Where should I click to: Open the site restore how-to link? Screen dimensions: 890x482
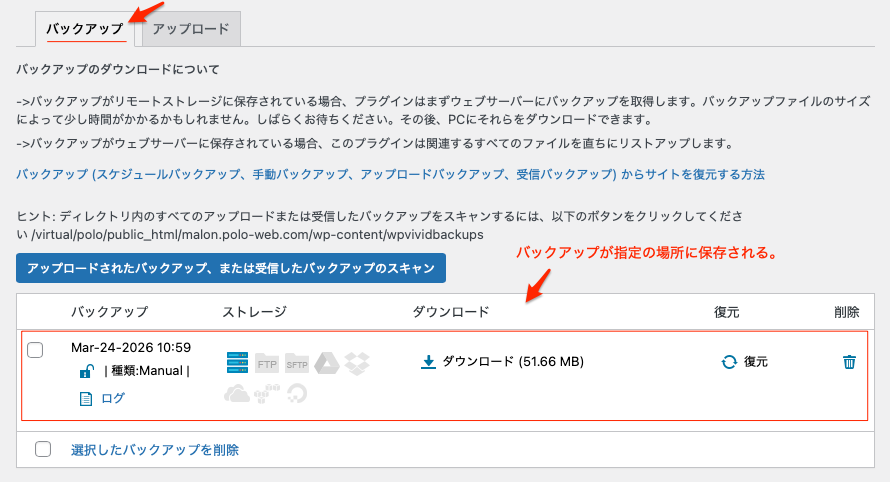390,174
